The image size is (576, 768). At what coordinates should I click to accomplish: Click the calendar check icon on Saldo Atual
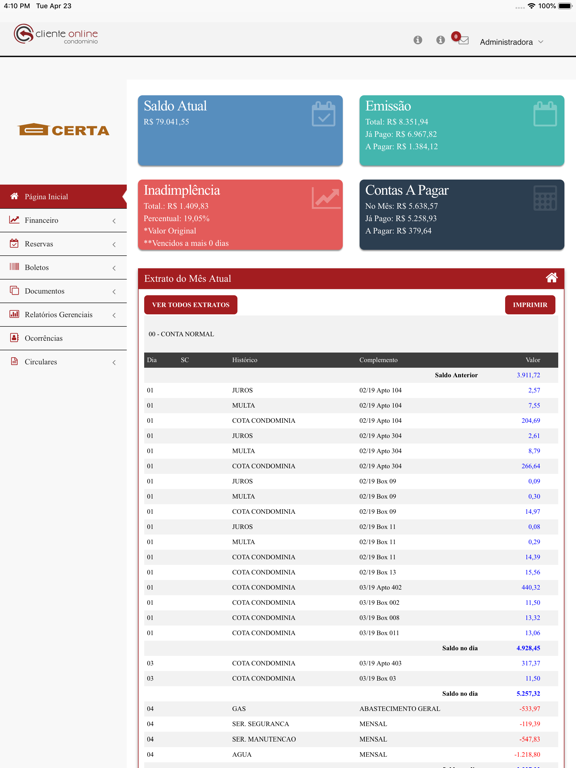point(324,114)
